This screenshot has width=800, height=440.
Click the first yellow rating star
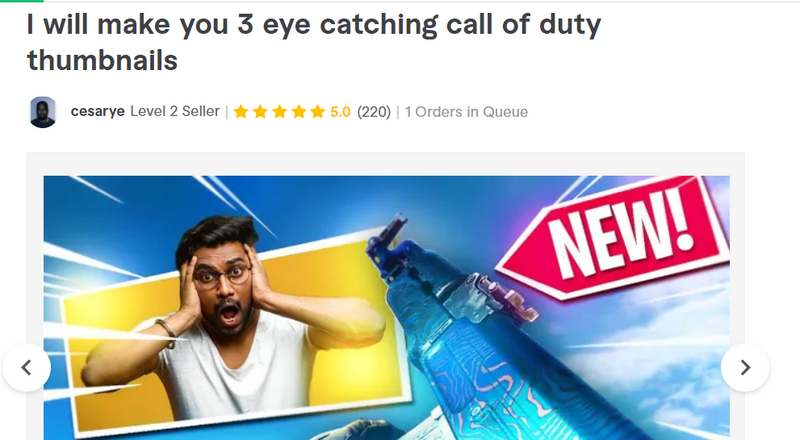point(241,111)
